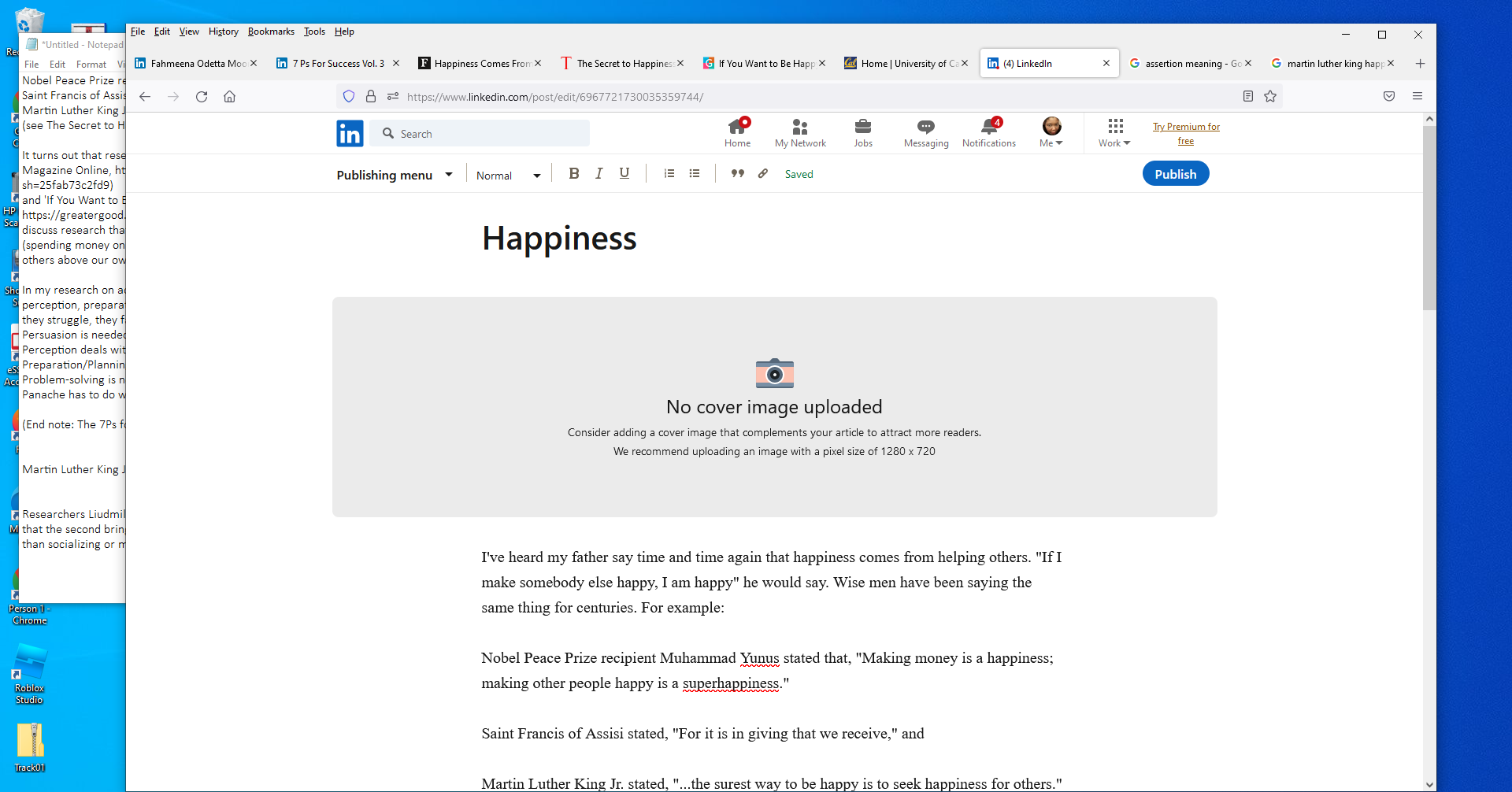1512x792 pixels.
Task: Click scrollbar down arrow
Action: (1429, 784)
